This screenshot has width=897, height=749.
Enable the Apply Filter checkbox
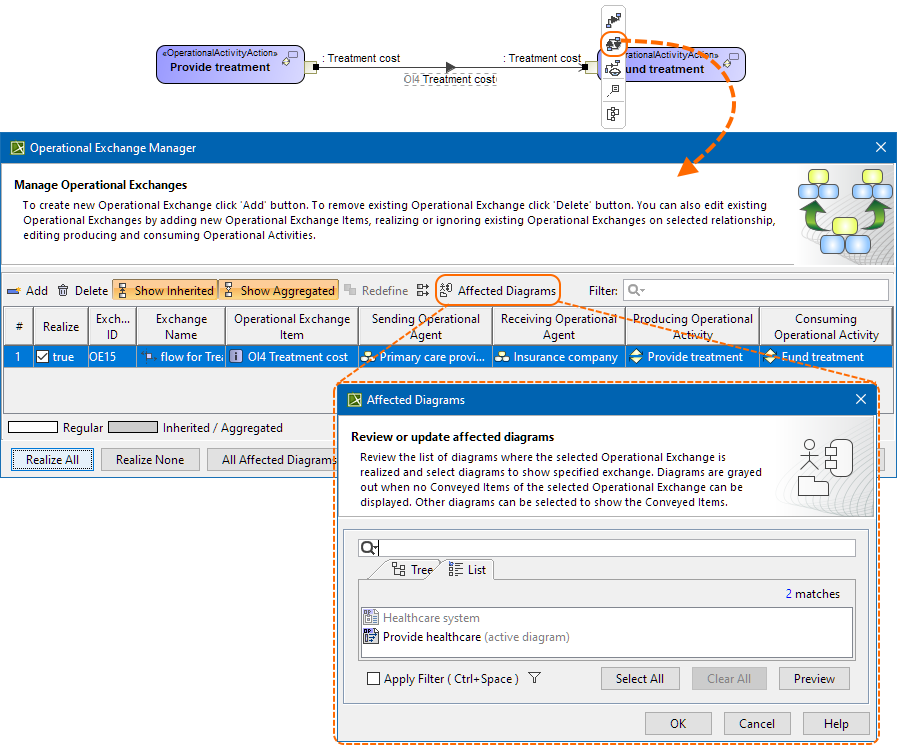tap(372, 678)
